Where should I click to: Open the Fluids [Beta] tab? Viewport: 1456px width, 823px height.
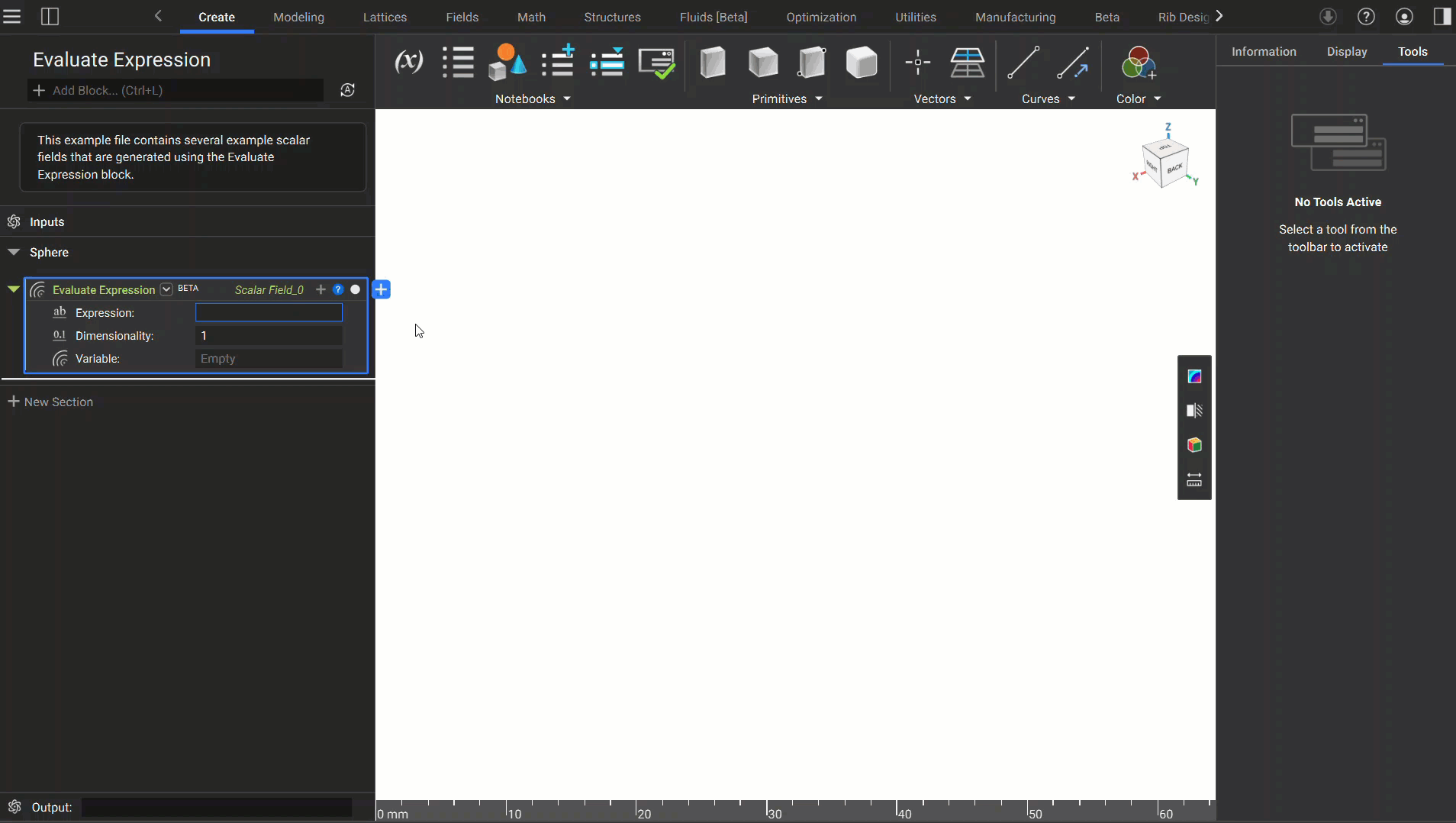(714, 17)
